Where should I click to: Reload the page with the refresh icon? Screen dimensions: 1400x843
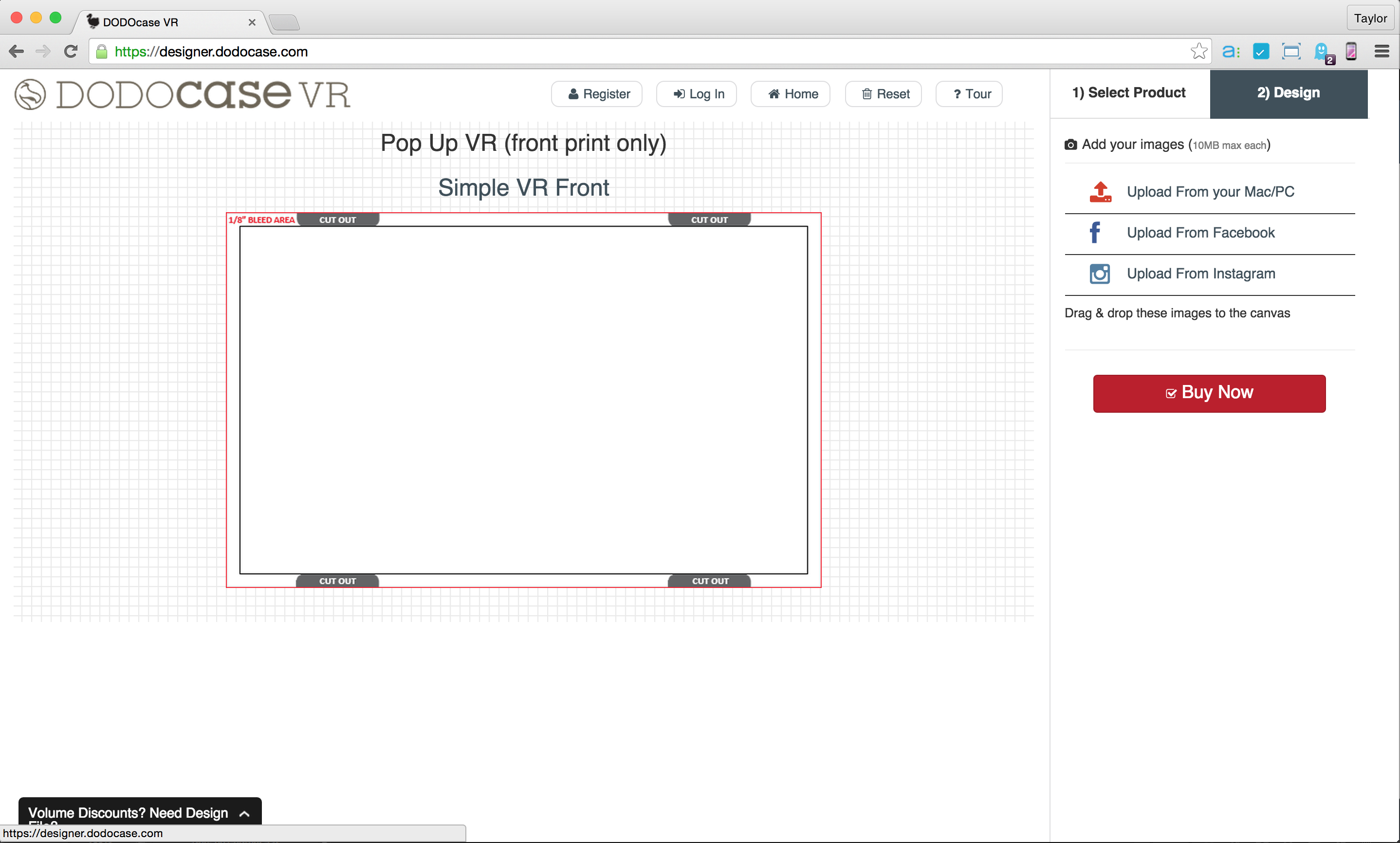click(x=71, y=51)
